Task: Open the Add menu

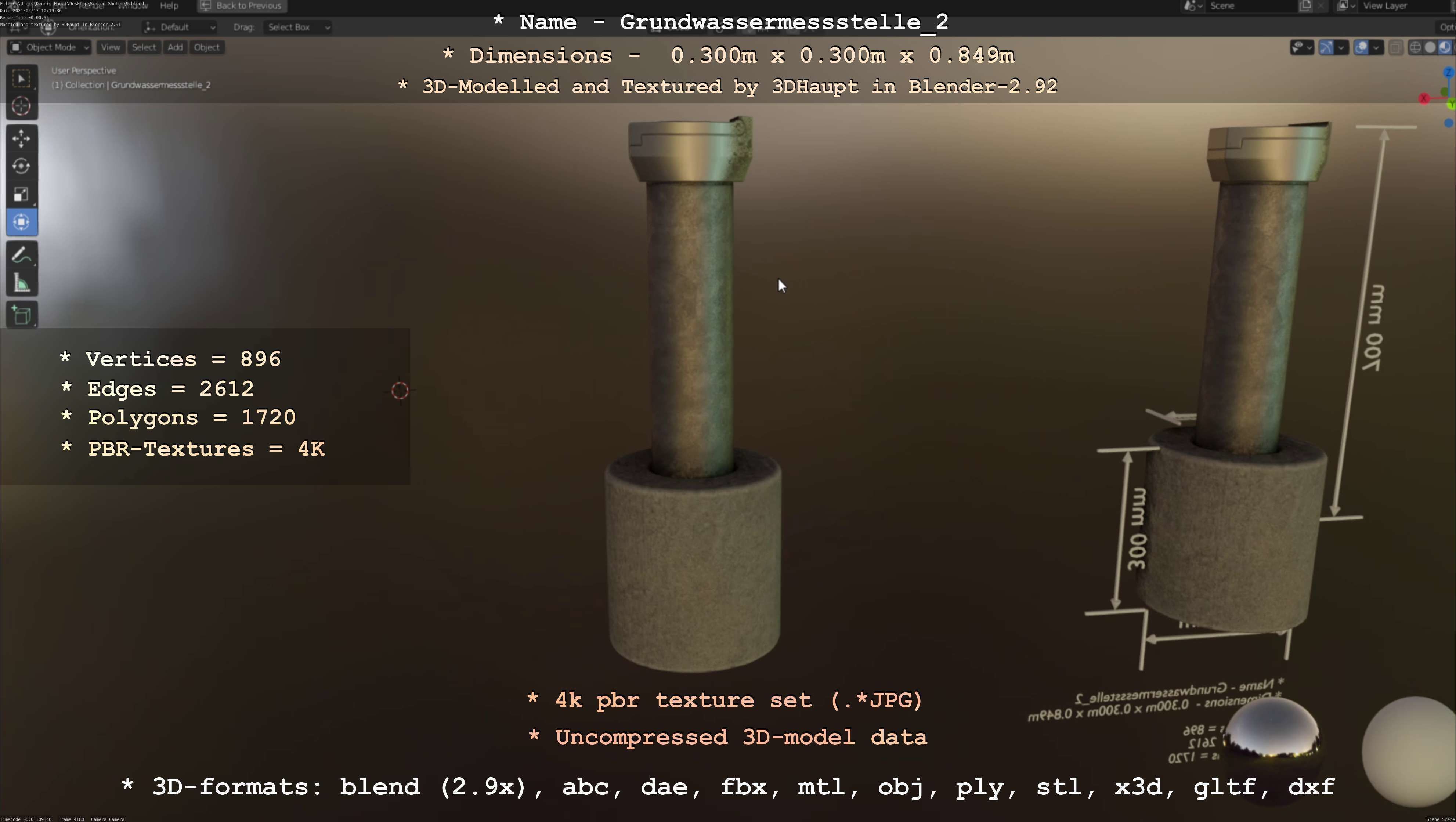Action: 175,47
